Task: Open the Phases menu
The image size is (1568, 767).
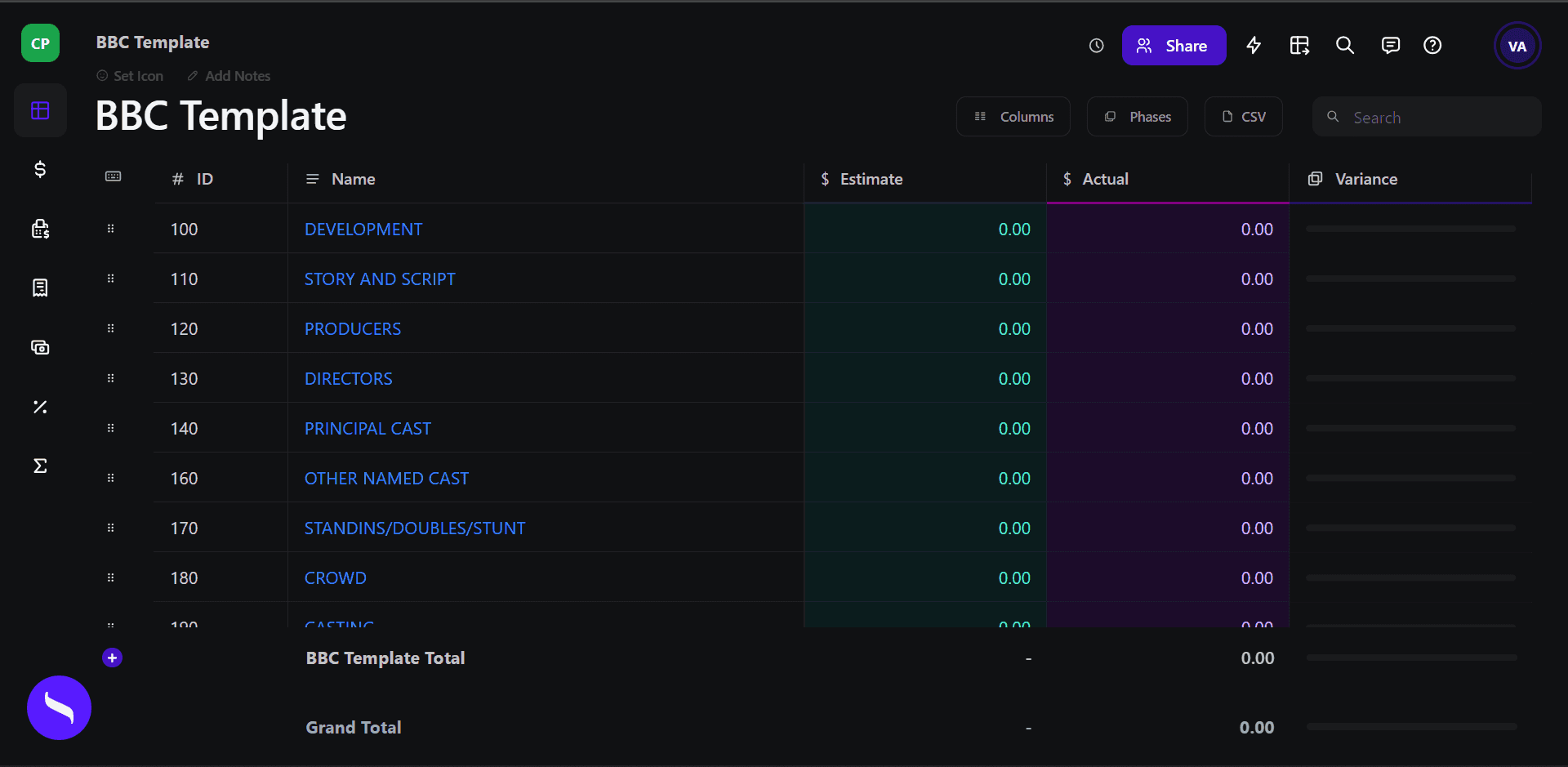Action: click(1138, 117)
